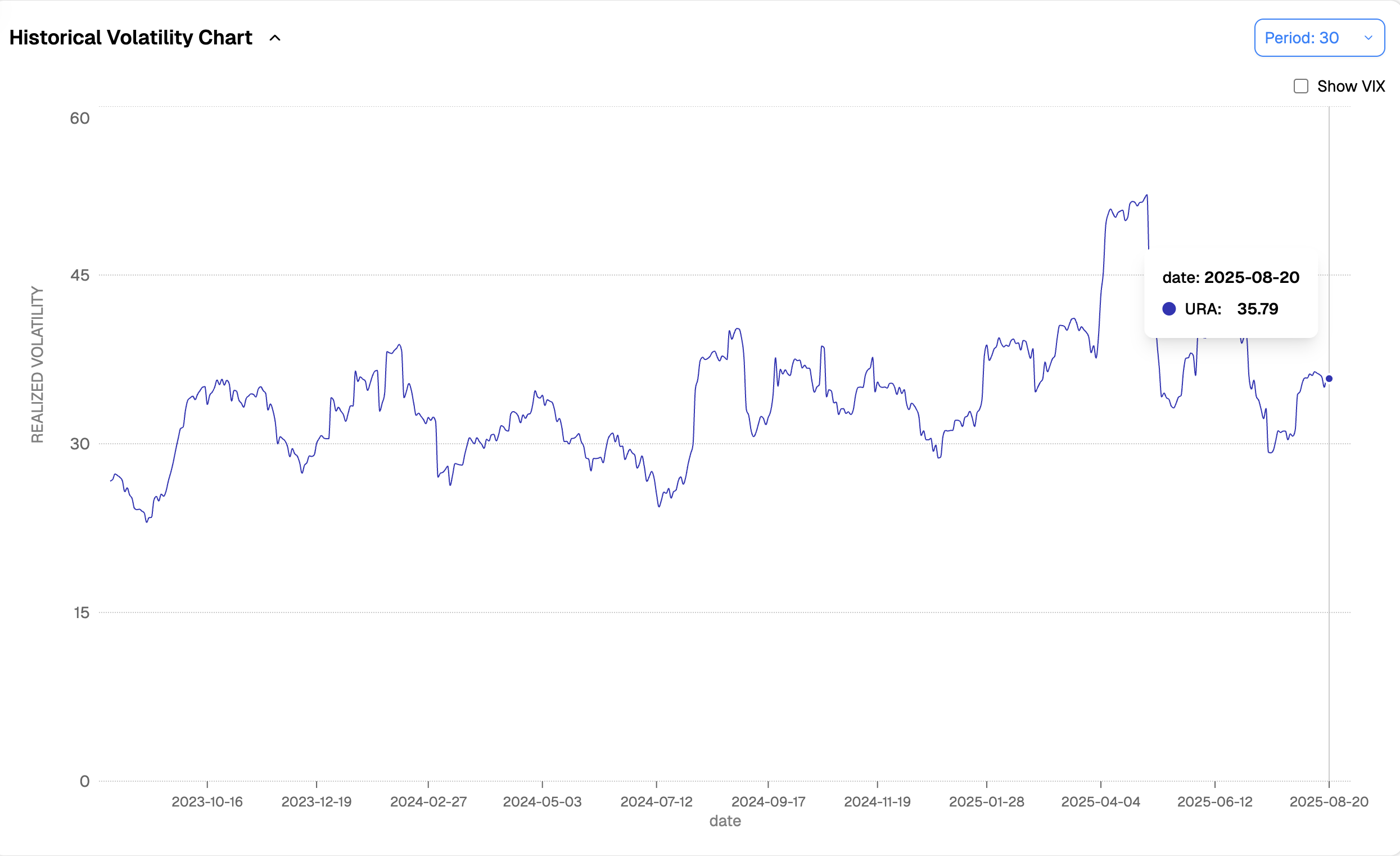Click the Historical Volatility Chart title
1400x856 pixels.
130,38
